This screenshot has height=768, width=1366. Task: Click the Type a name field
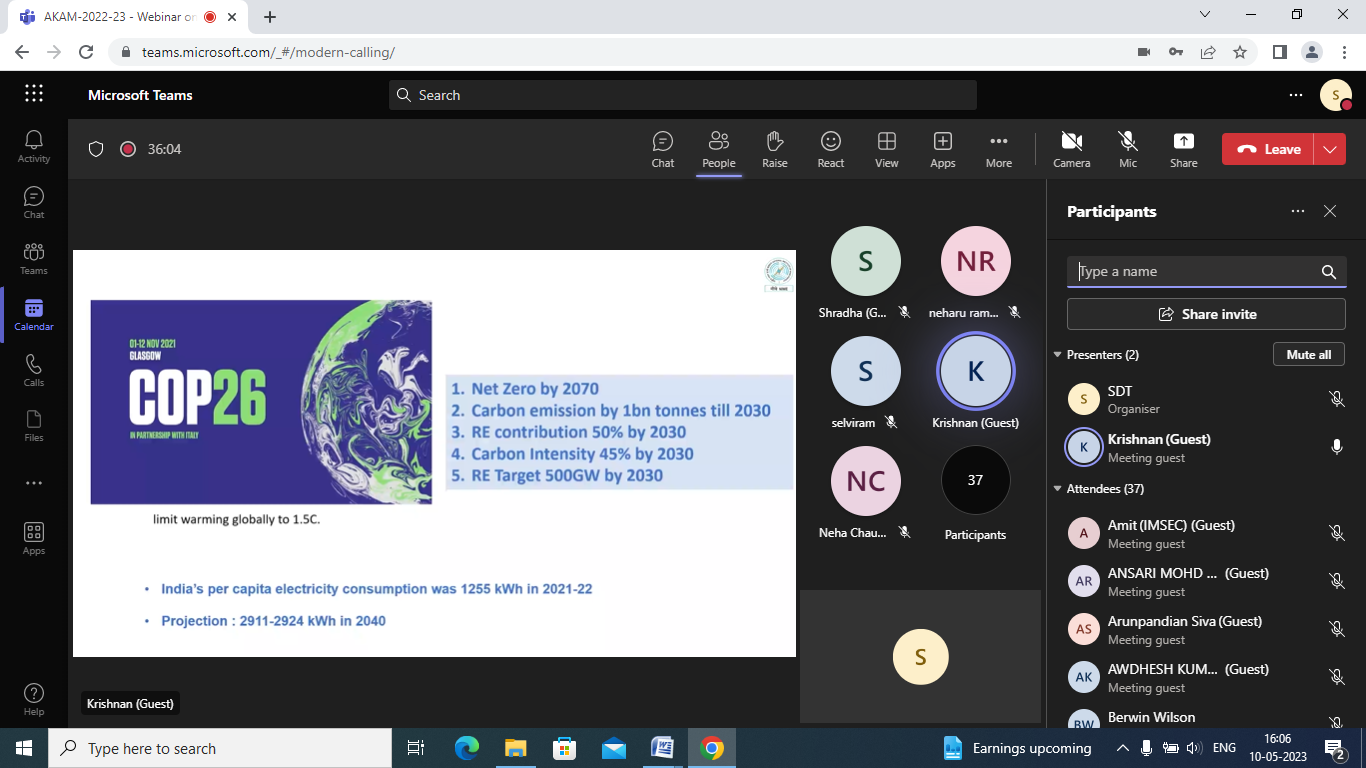pyautogui.click(x=1195, y=272)
